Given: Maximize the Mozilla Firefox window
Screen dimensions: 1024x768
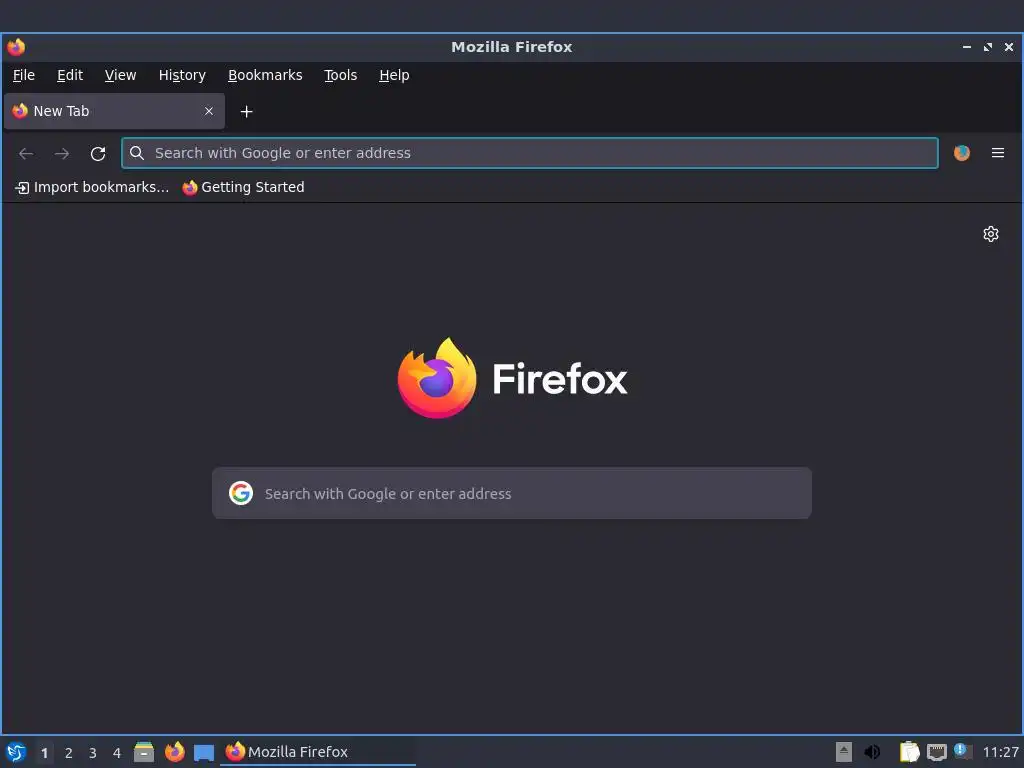Looking at the screenshot, I should pos(988,47).
